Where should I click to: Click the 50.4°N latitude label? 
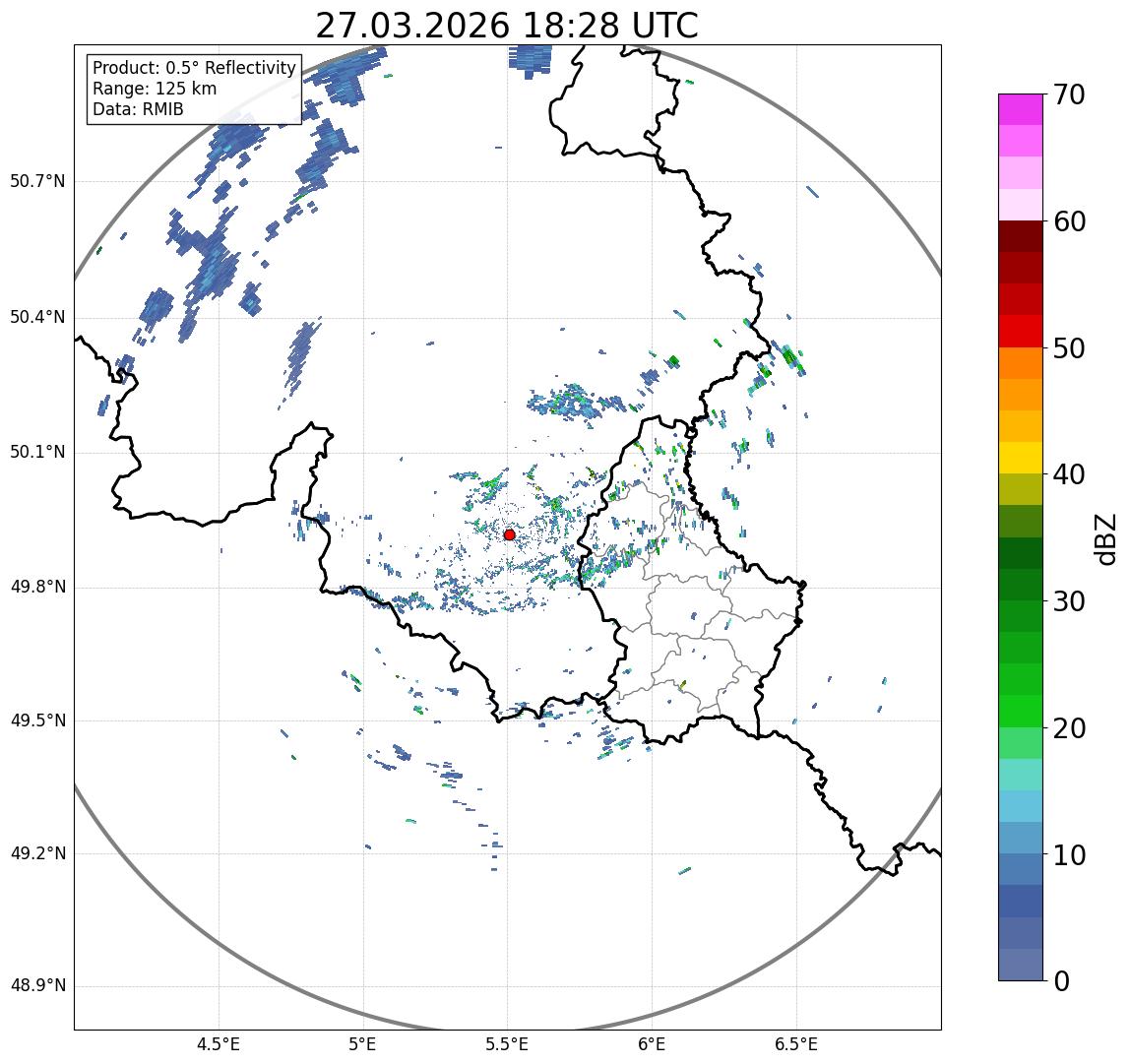36,317
